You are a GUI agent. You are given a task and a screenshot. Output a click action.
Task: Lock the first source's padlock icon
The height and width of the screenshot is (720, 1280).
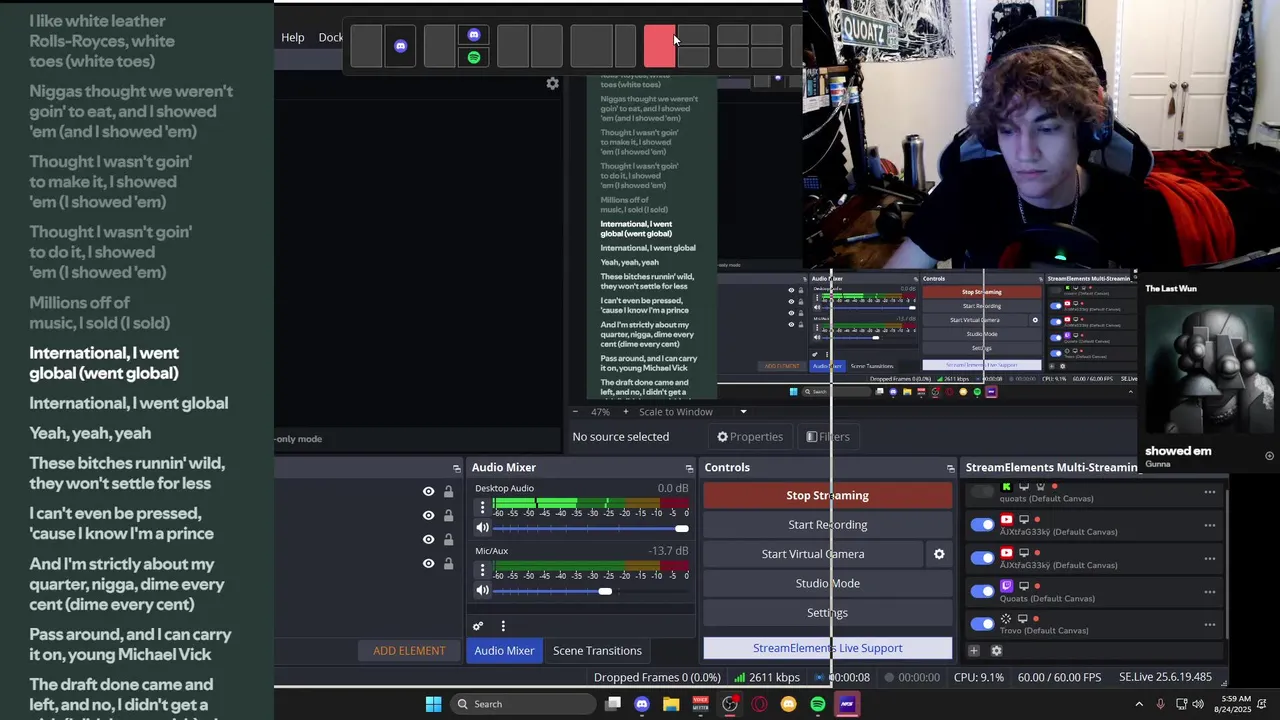point(448,491)
